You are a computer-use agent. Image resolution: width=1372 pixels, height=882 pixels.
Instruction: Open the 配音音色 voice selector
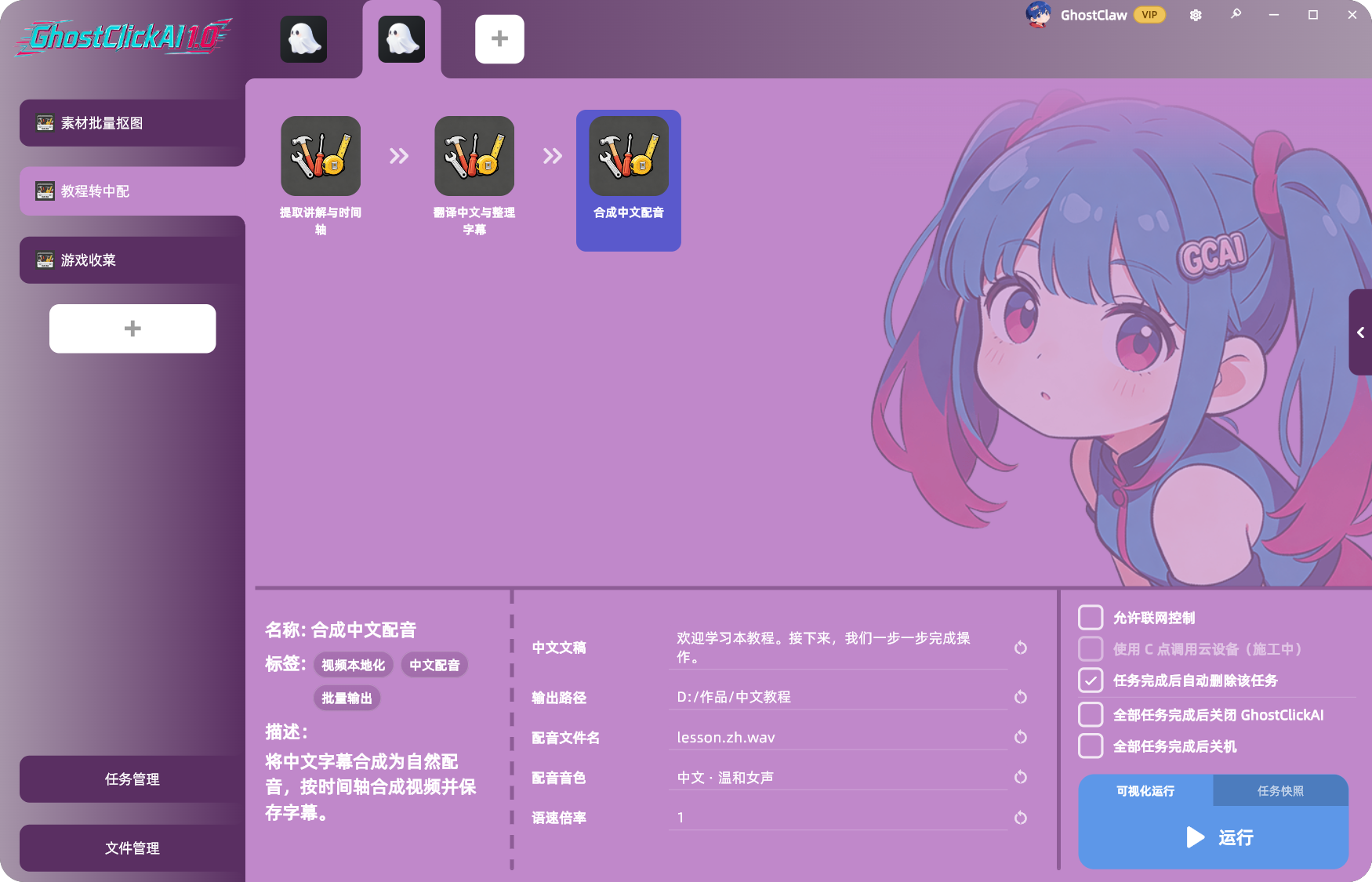pos(838,778)
